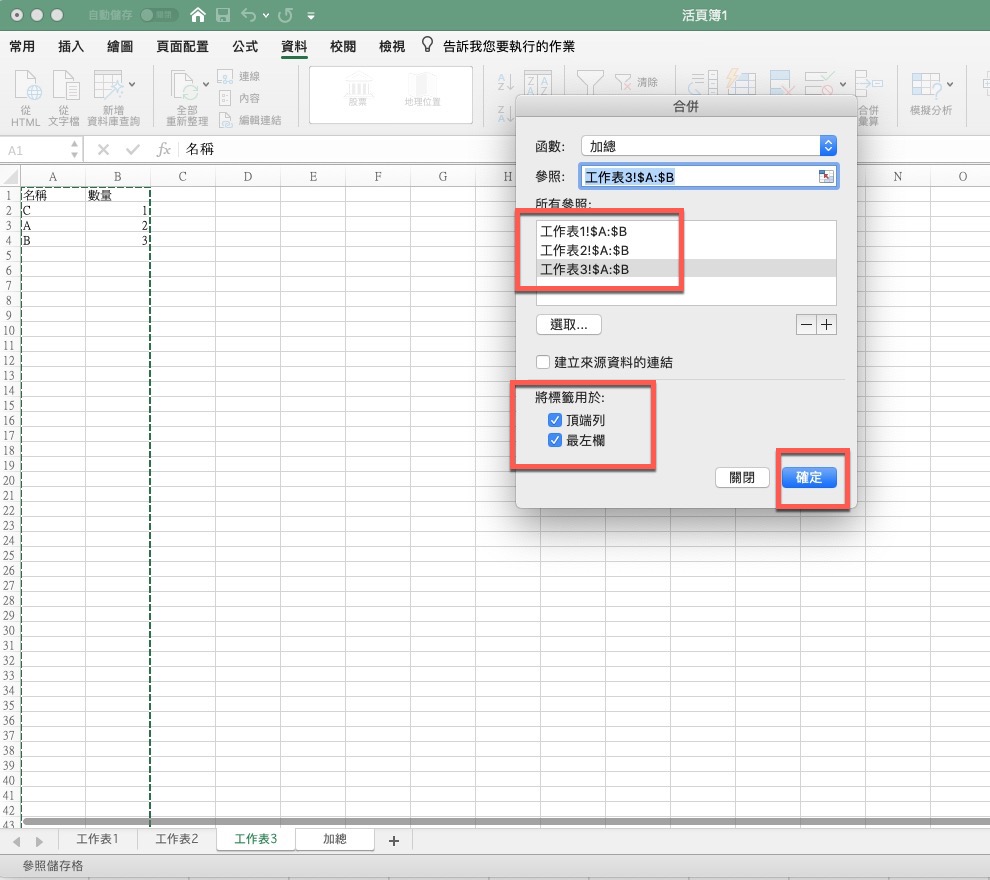Uncheck the 最左欄 checkbox
Viewport: 990px width, 880px height.
tap(556, 440)
